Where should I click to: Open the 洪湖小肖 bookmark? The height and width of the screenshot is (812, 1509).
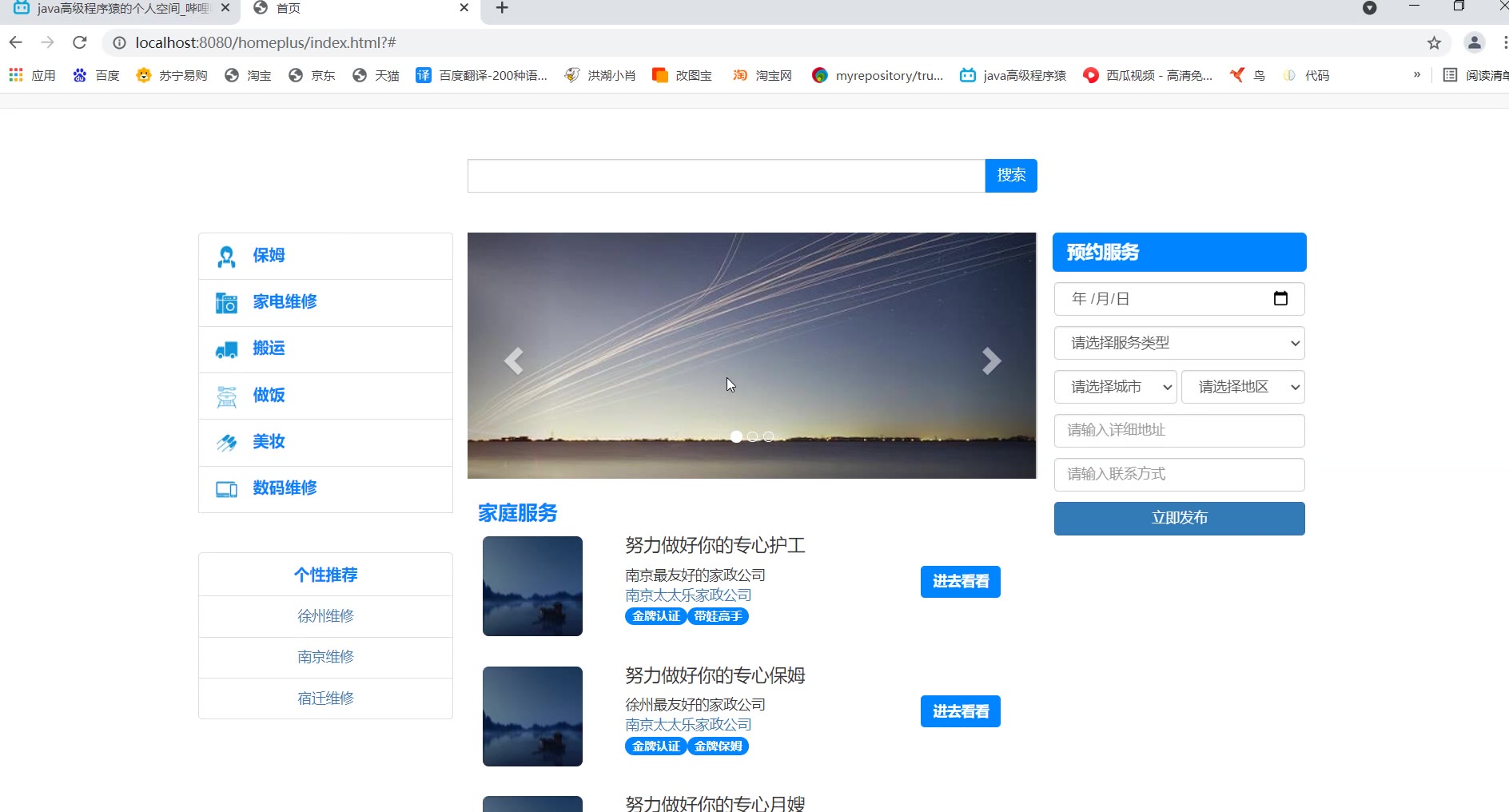click(x=599, y=75)
